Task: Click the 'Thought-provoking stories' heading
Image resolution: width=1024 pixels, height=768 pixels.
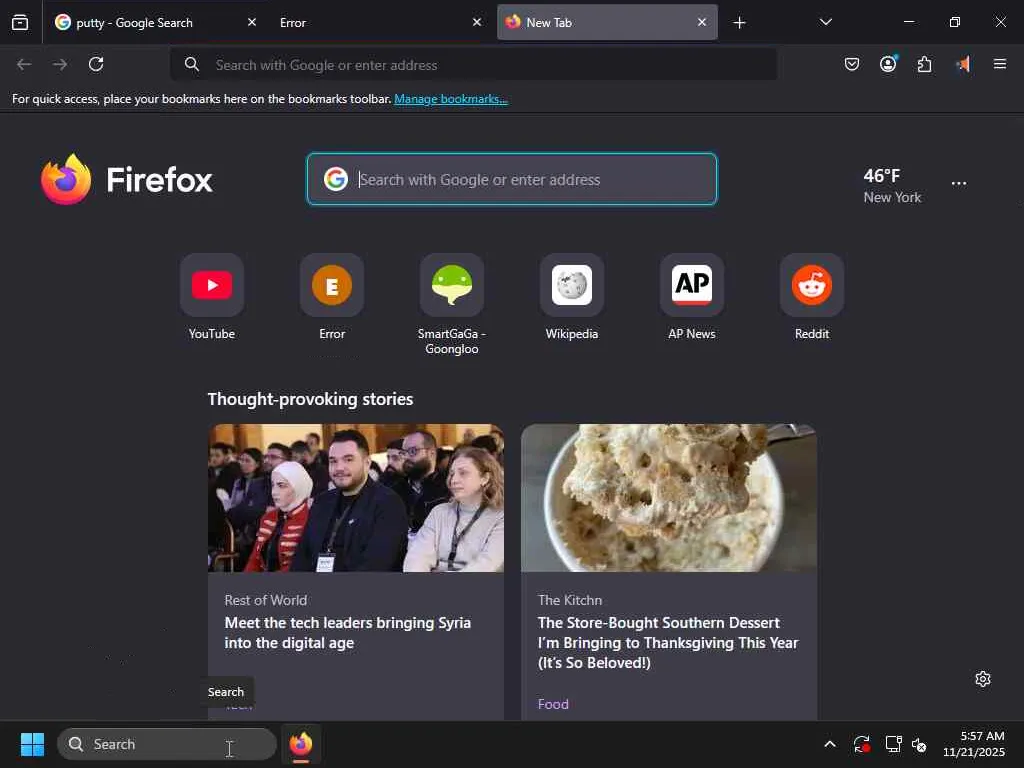Action: pos(310,399)
